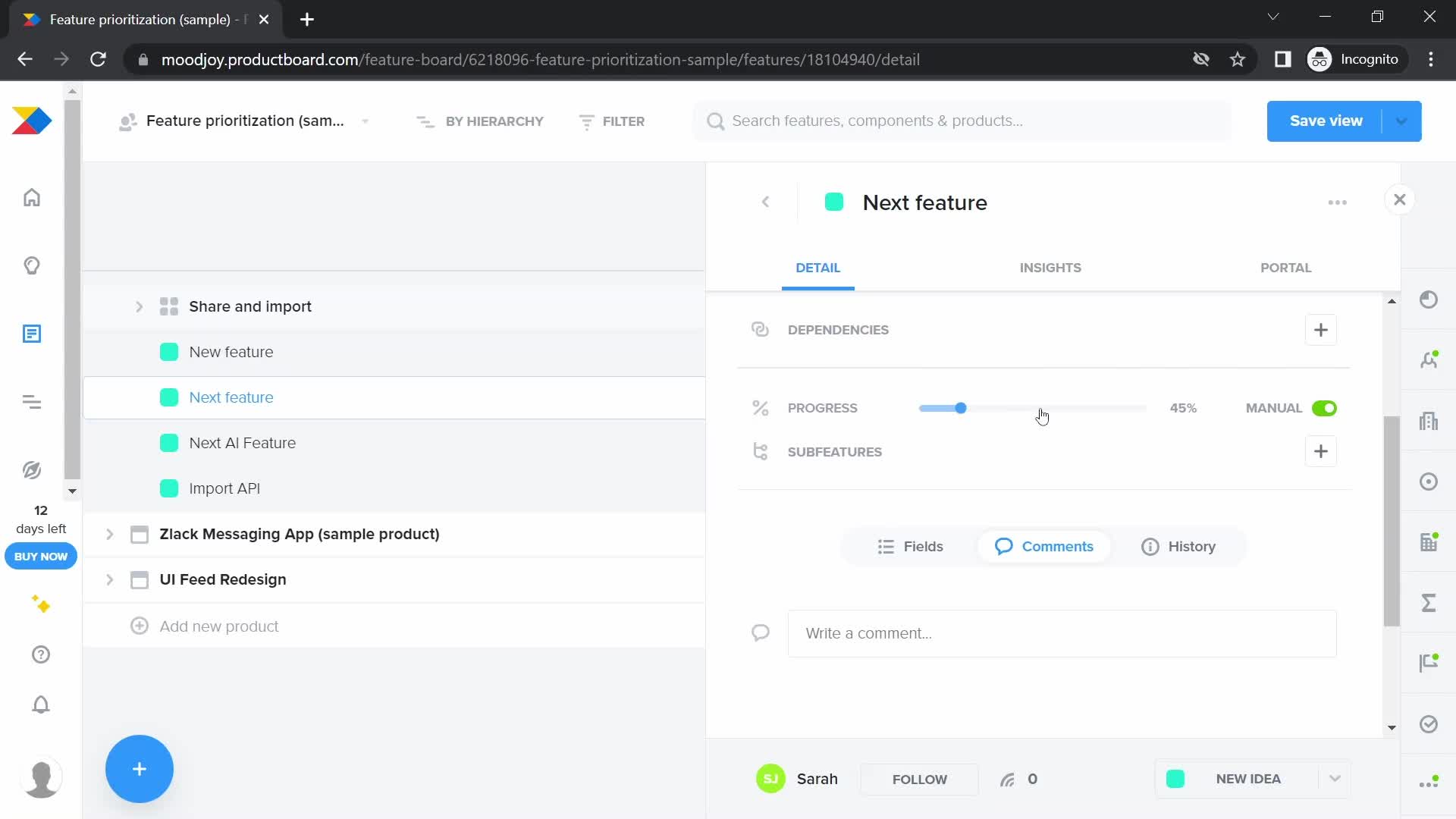The height and width of the screenshot is (819, 1456).
Task: Click the dependencies icon on detail panel
Action: click(x=760, y=330)
